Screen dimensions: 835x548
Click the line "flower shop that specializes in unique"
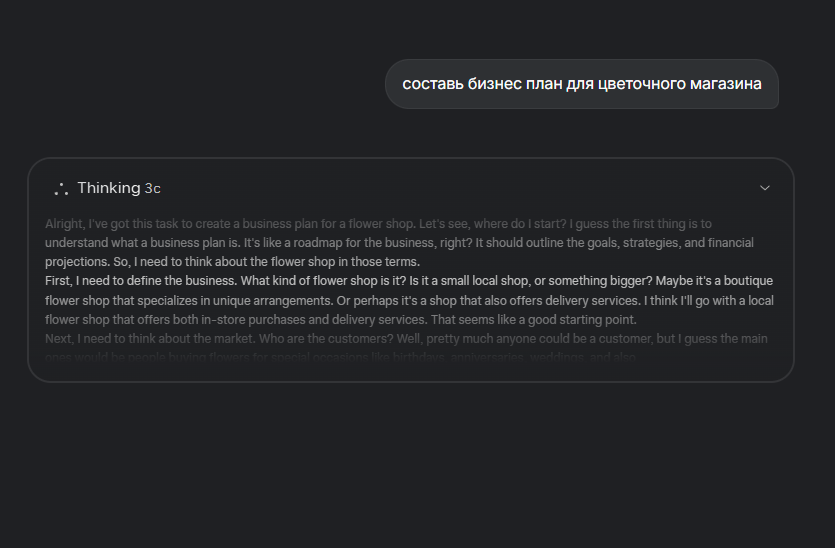pos(409,301)
